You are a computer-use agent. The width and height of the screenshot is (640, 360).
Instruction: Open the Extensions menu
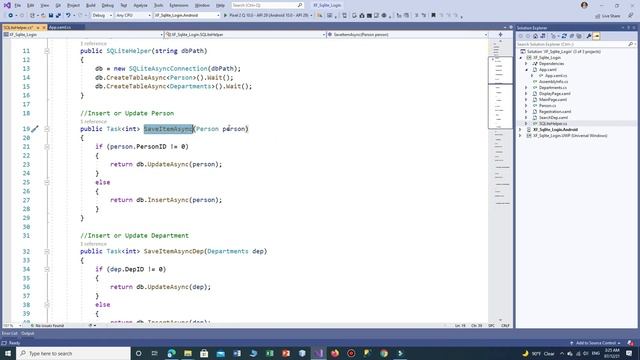coord(179,5)
